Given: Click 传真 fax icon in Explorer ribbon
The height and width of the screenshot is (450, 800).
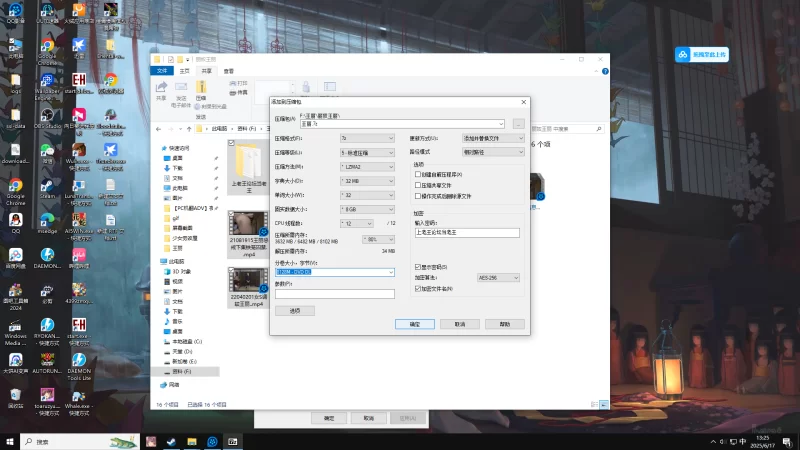Looking at the screenshot, I should [x=238, y=92].
